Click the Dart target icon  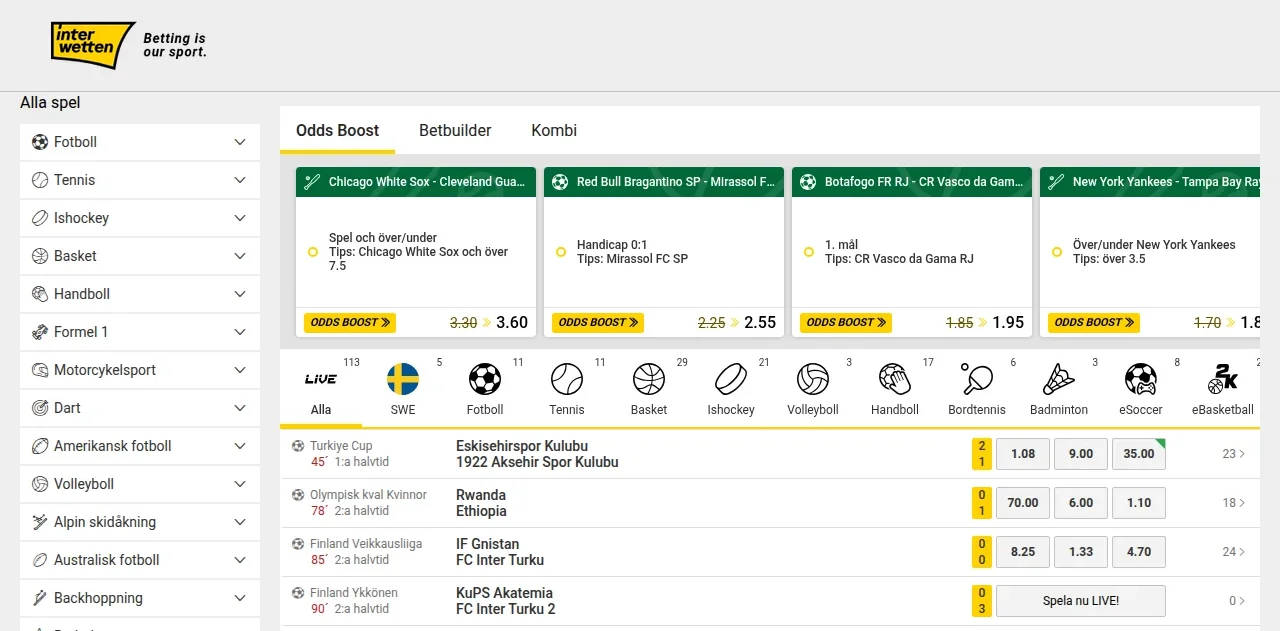[40, 408]
